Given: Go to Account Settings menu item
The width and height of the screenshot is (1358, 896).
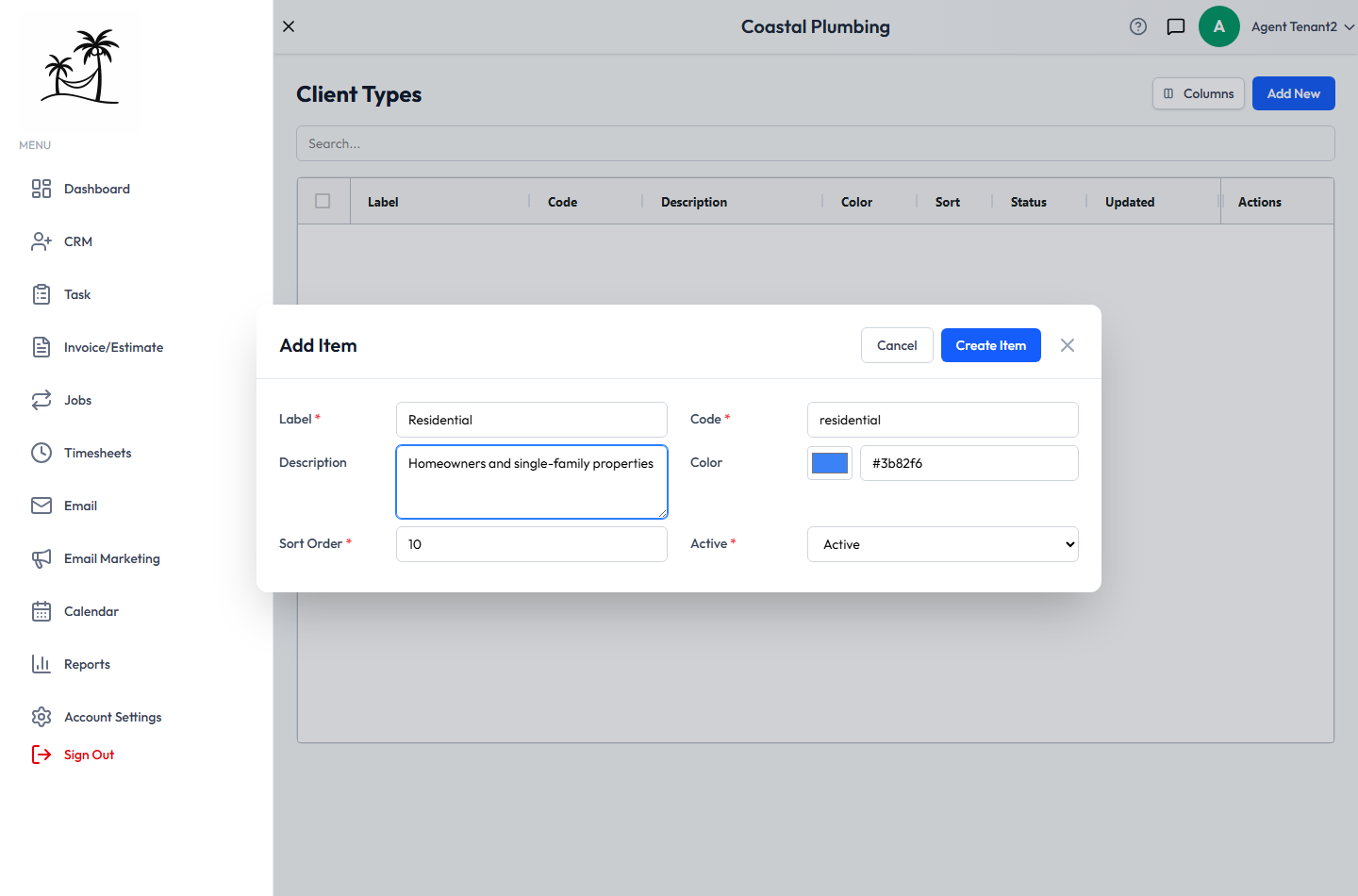Looking at the screenshot, I should (x=113, y=717).
